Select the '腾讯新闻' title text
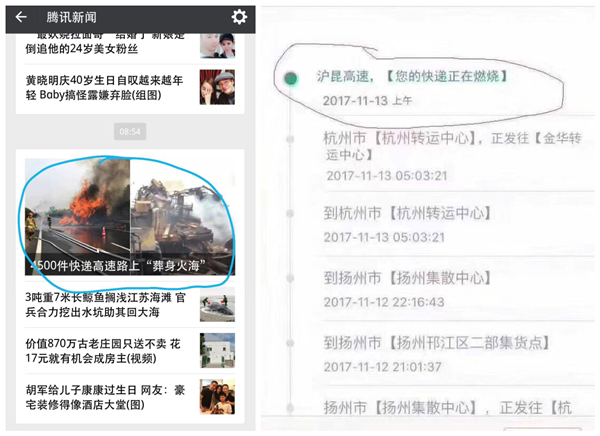 [x=72, y=17]
